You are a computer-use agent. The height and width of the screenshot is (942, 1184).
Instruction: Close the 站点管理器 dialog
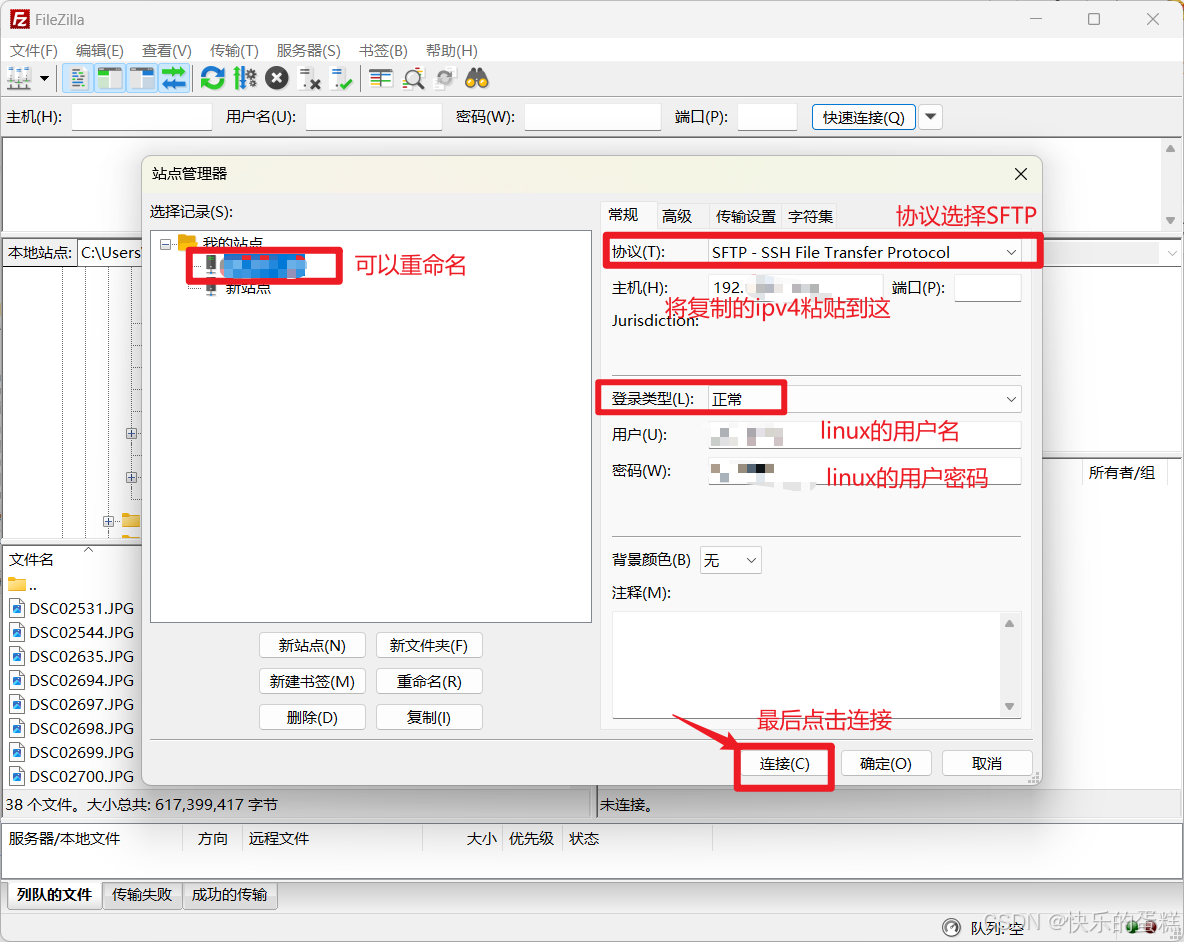[x=1021, y=174]
